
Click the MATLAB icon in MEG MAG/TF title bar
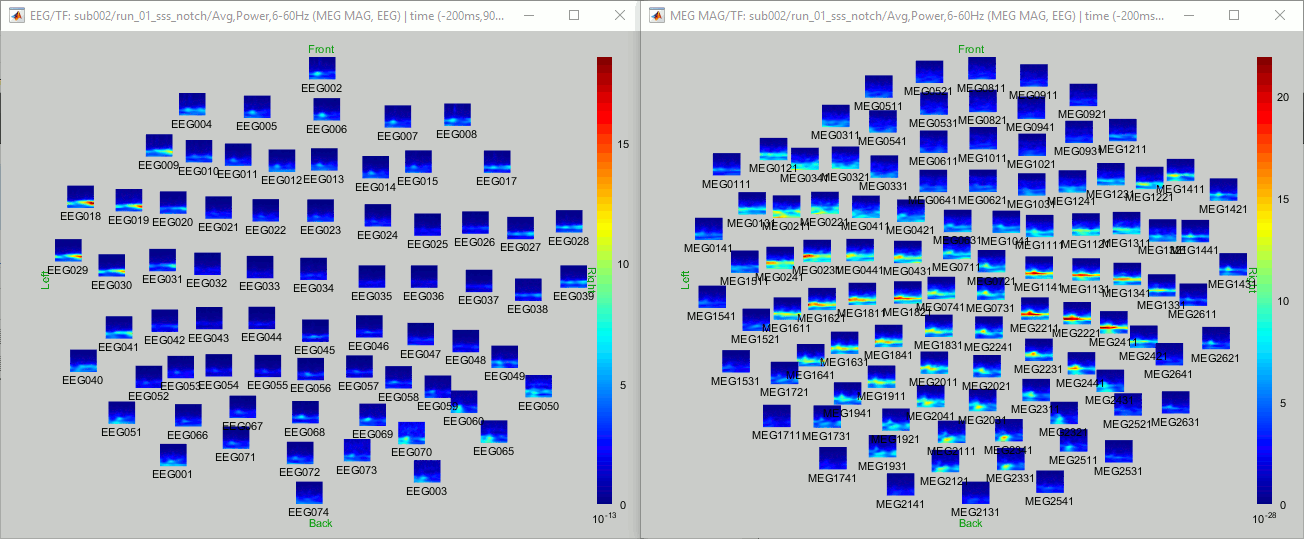pyautogui.click(x=657, y=16)
